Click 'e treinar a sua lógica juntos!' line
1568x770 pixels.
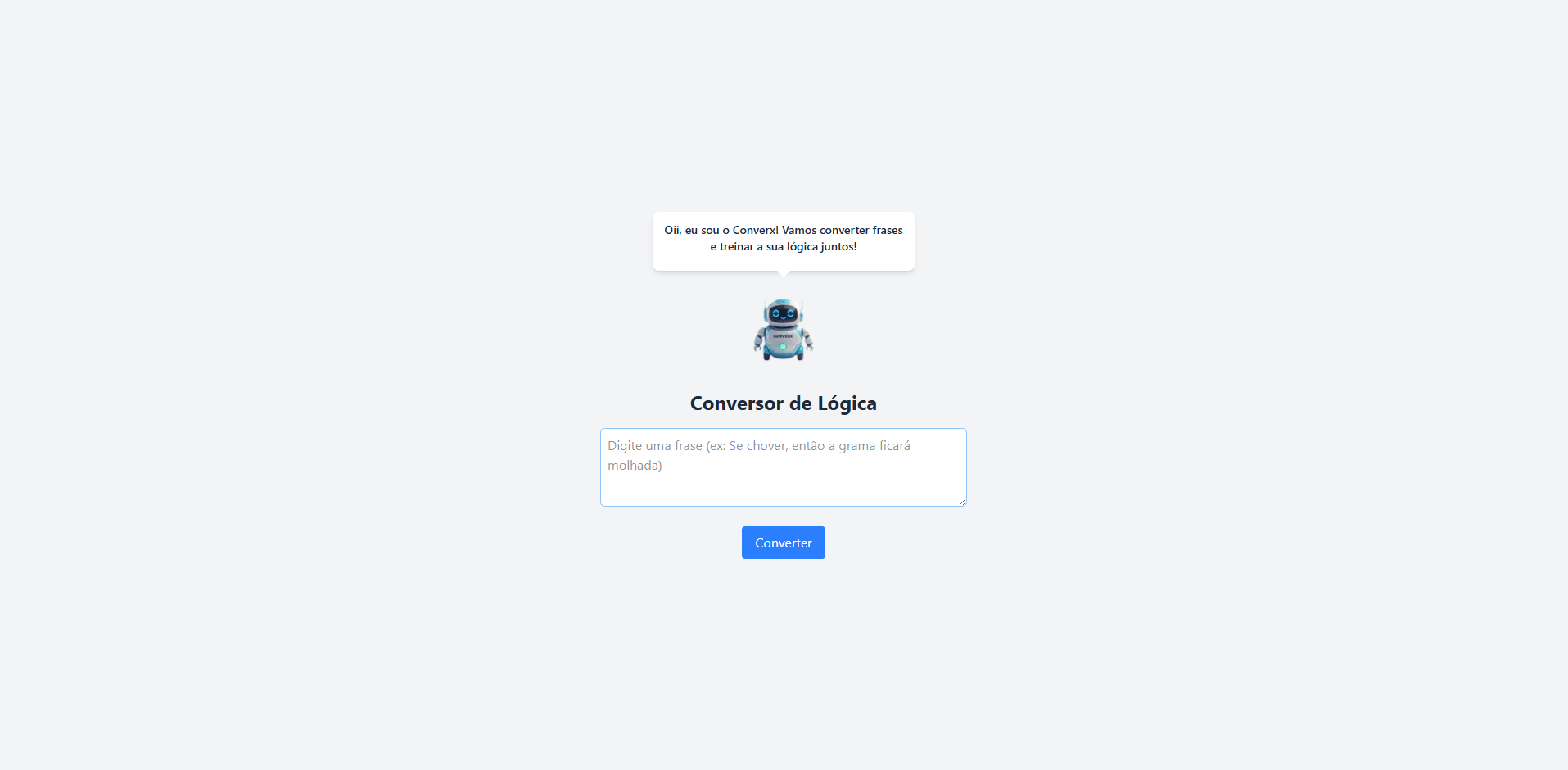[x=784, y=246]
